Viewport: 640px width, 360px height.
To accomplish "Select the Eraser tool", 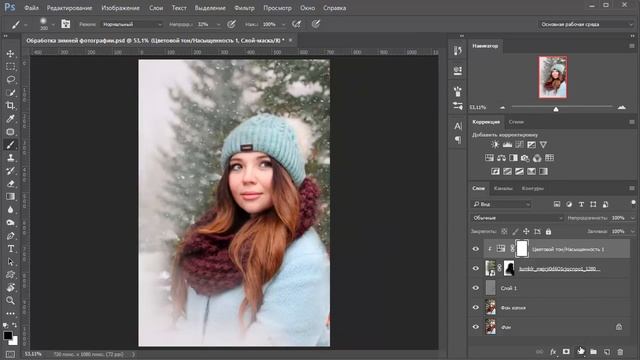I will click(x=11, y=184).
